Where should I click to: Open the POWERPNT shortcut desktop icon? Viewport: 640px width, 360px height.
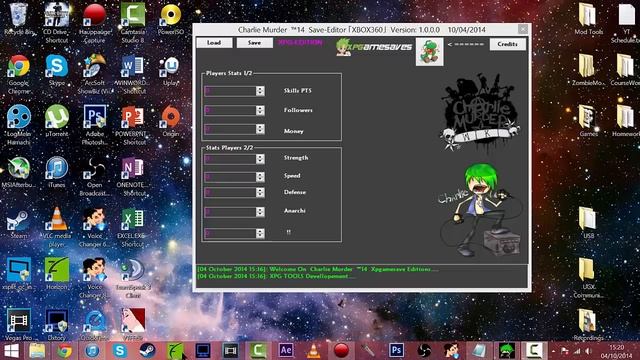coord(133,124)
